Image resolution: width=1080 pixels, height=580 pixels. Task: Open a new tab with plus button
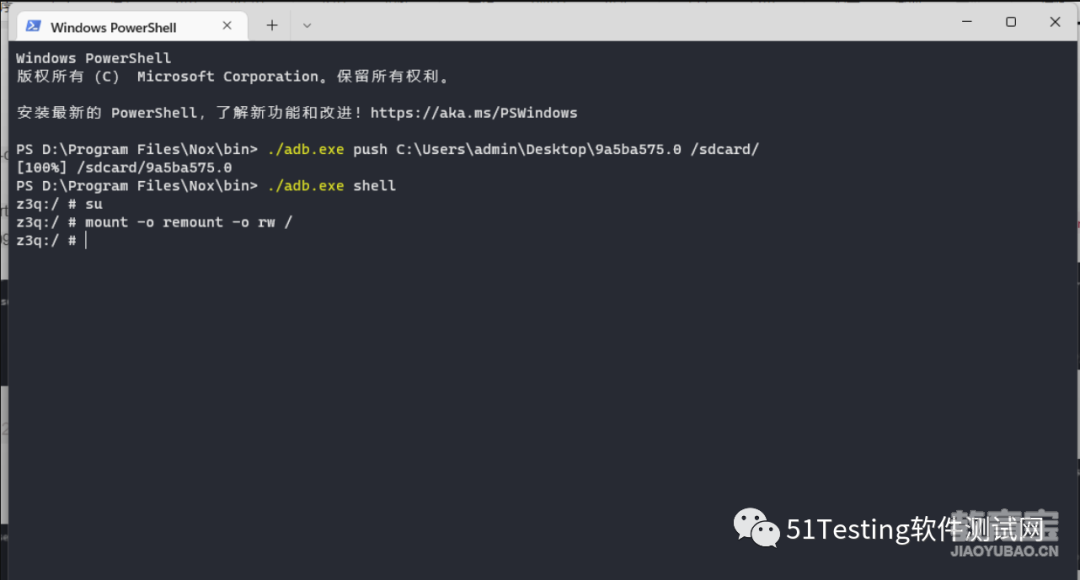[272, 25]
